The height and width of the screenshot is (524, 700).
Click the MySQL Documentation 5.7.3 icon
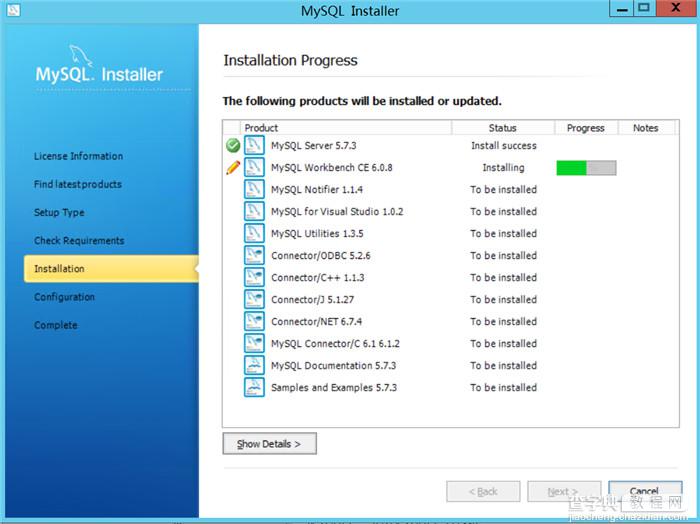click(x=254, y=366)
